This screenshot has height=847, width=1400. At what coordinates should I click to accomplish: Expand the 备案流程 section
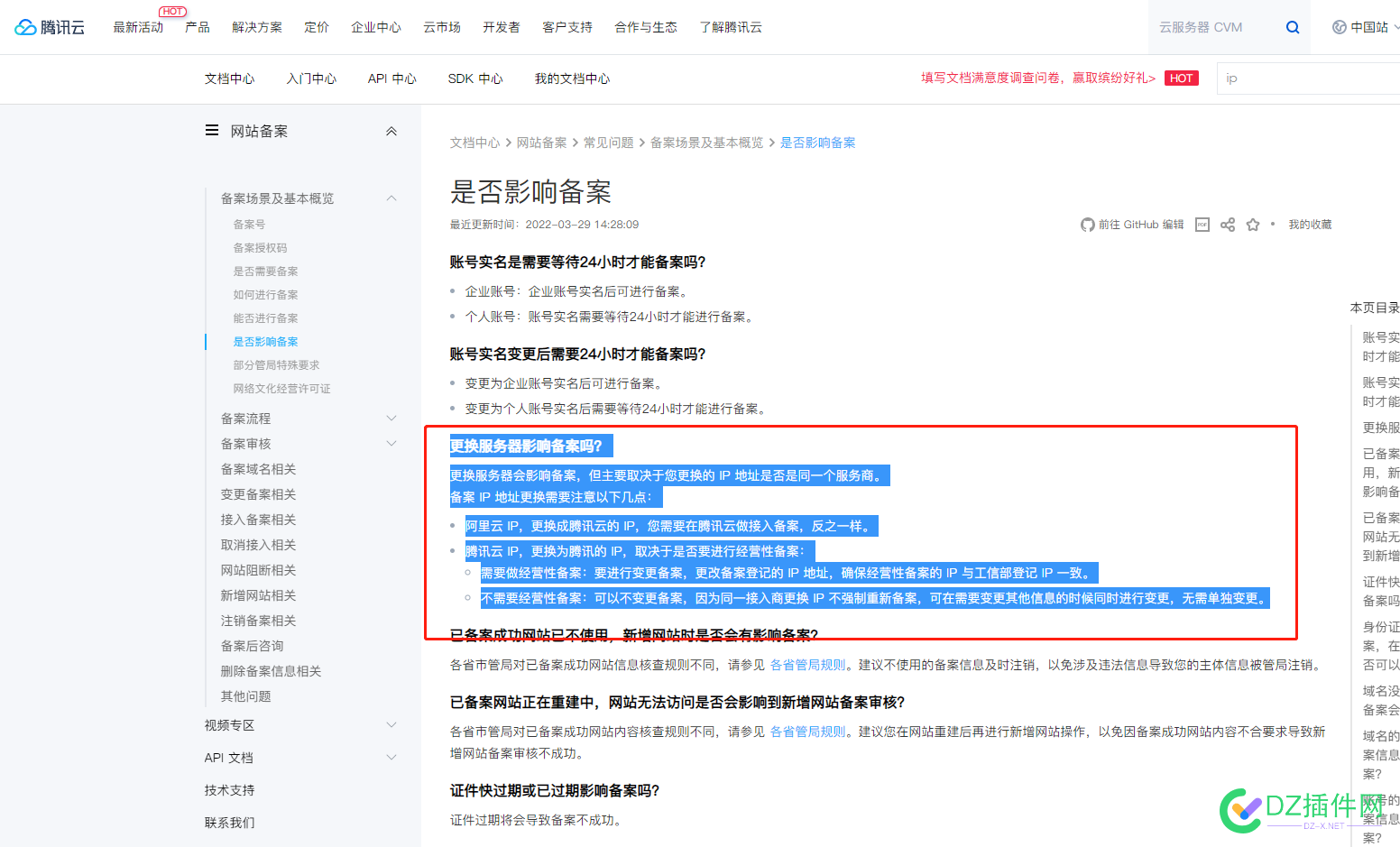click(391, 419)
